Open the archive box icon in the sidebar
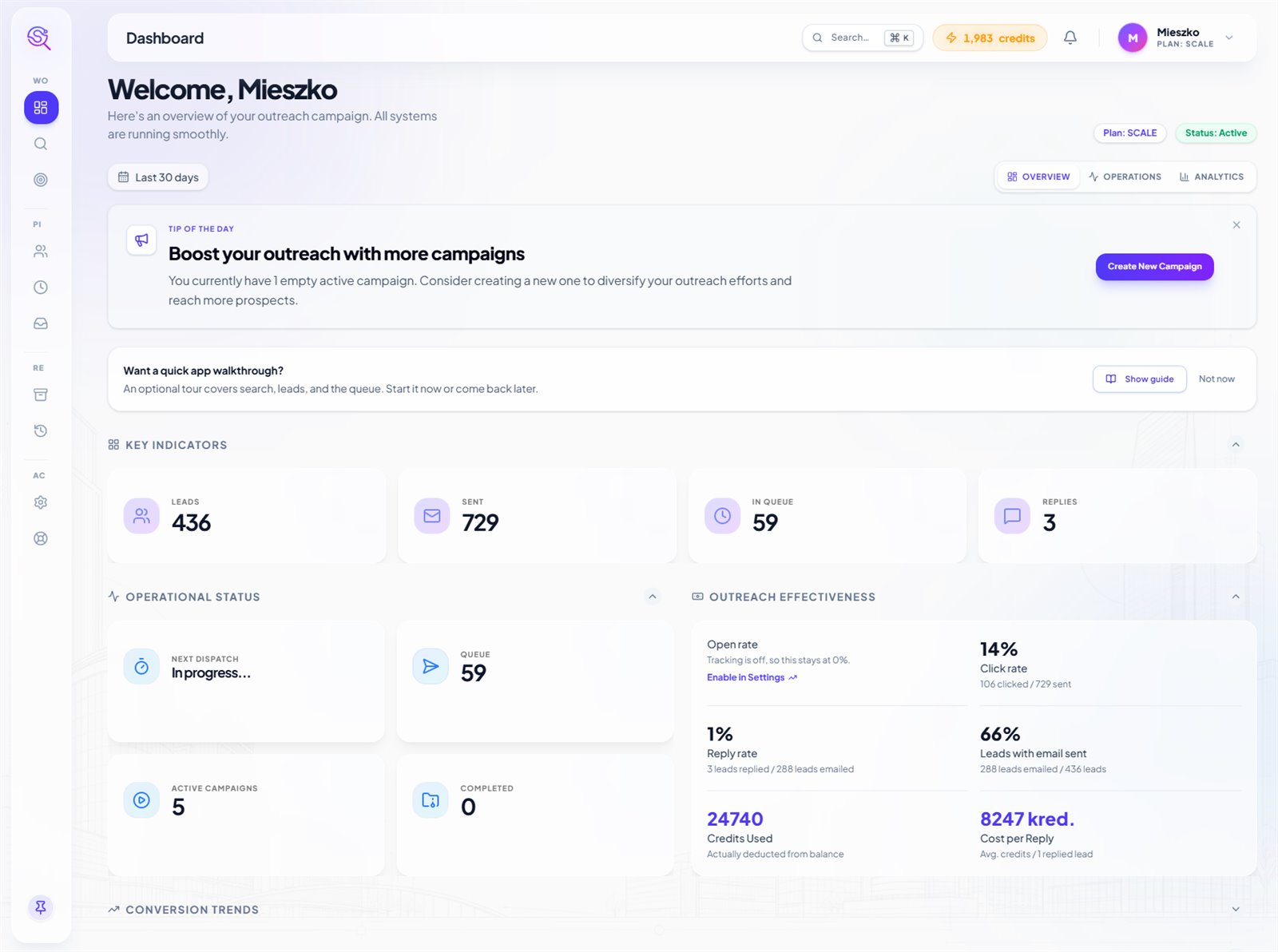The image size is (1278, 952). (x=41, y=395)
